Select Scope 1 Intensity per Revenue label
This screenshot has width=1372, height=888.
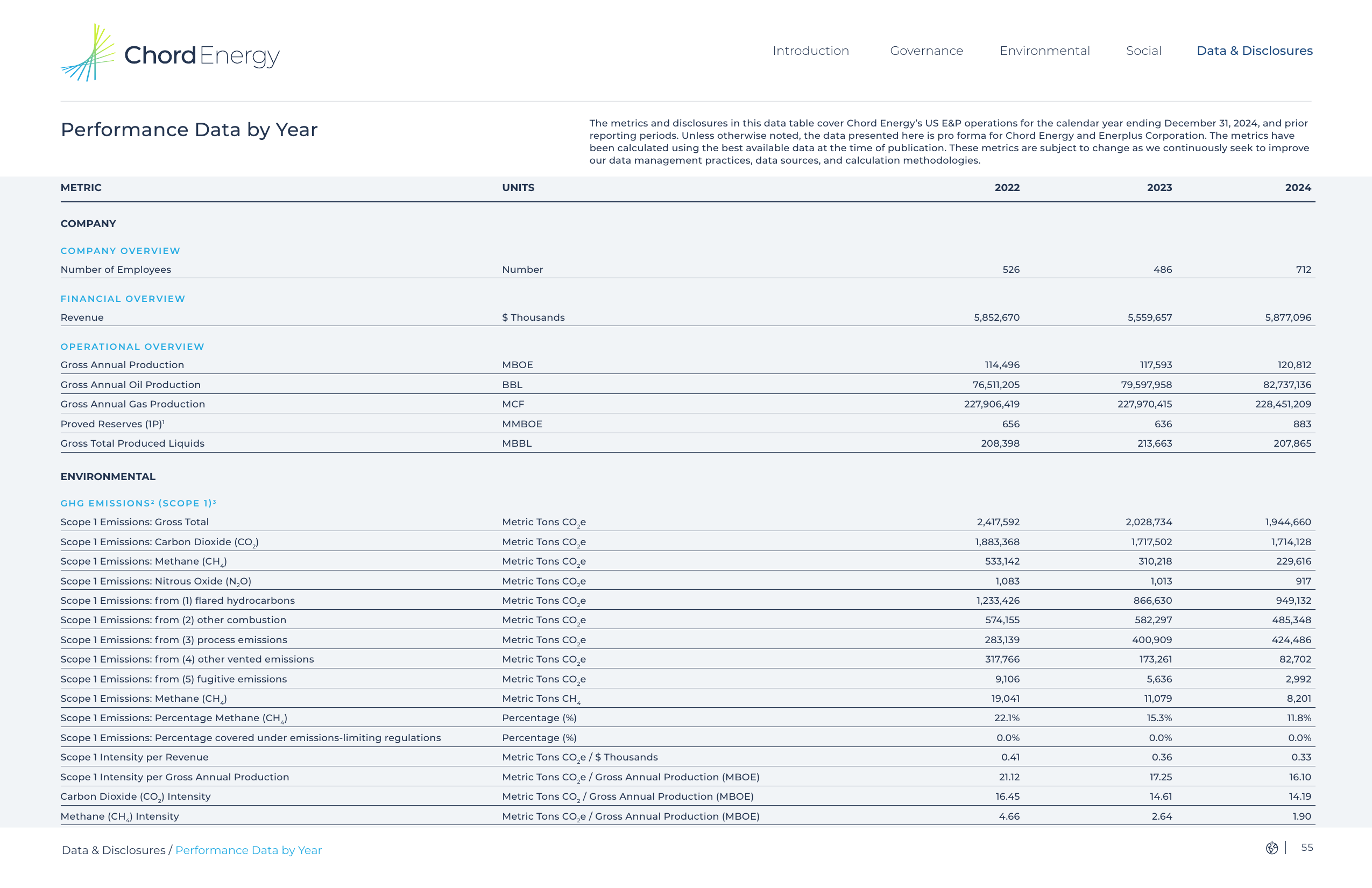click(x=135, y=757)
